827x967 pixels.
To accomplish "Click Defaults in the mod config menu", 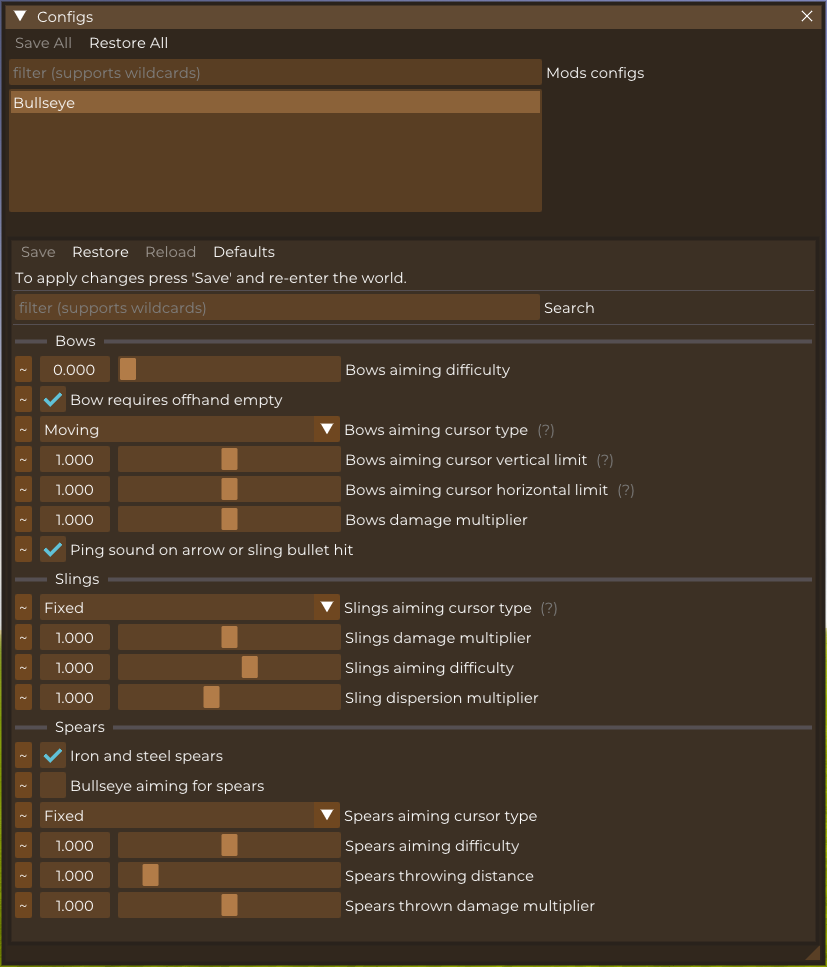I will pyautogui.click(x=243, y=252).
